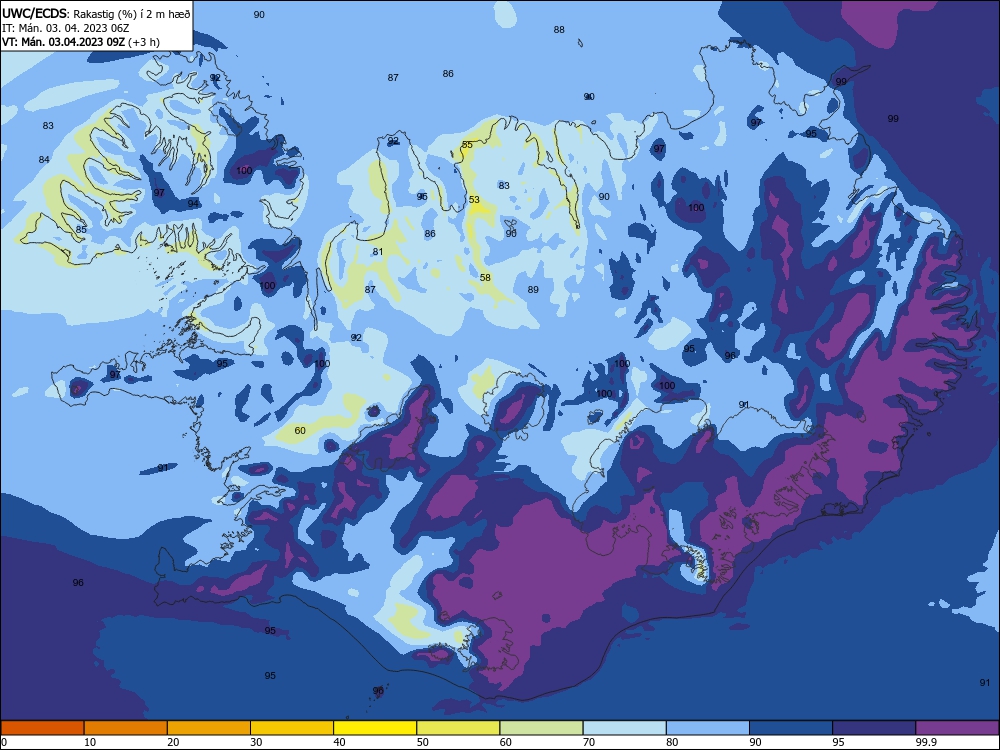Click the humidity value '88' near the top

pyautogui.click(x=559, y=30)
